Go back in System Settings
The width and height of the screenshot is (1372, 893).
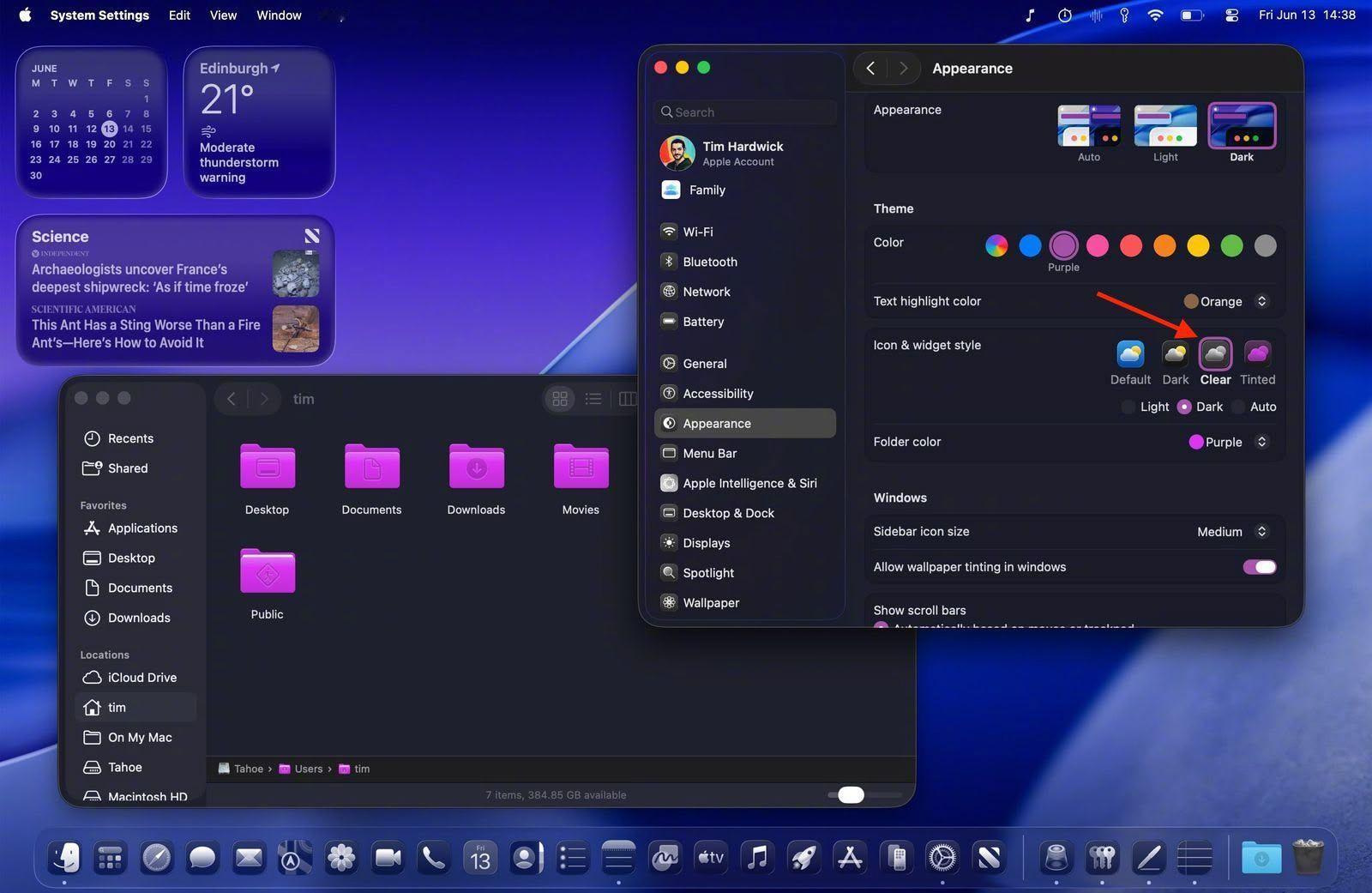click(x=870, y=69)
